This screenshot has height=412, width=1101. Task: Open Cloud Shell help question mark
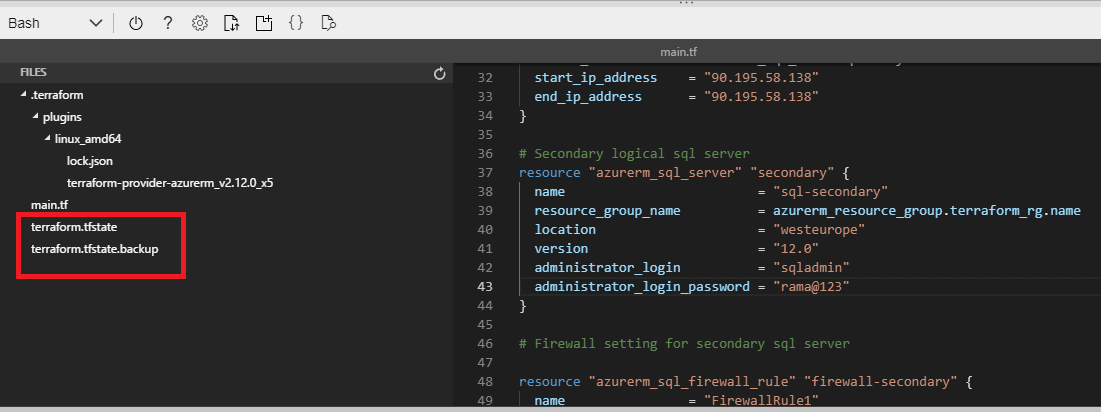pyautogui.click(x=168, y=23)
